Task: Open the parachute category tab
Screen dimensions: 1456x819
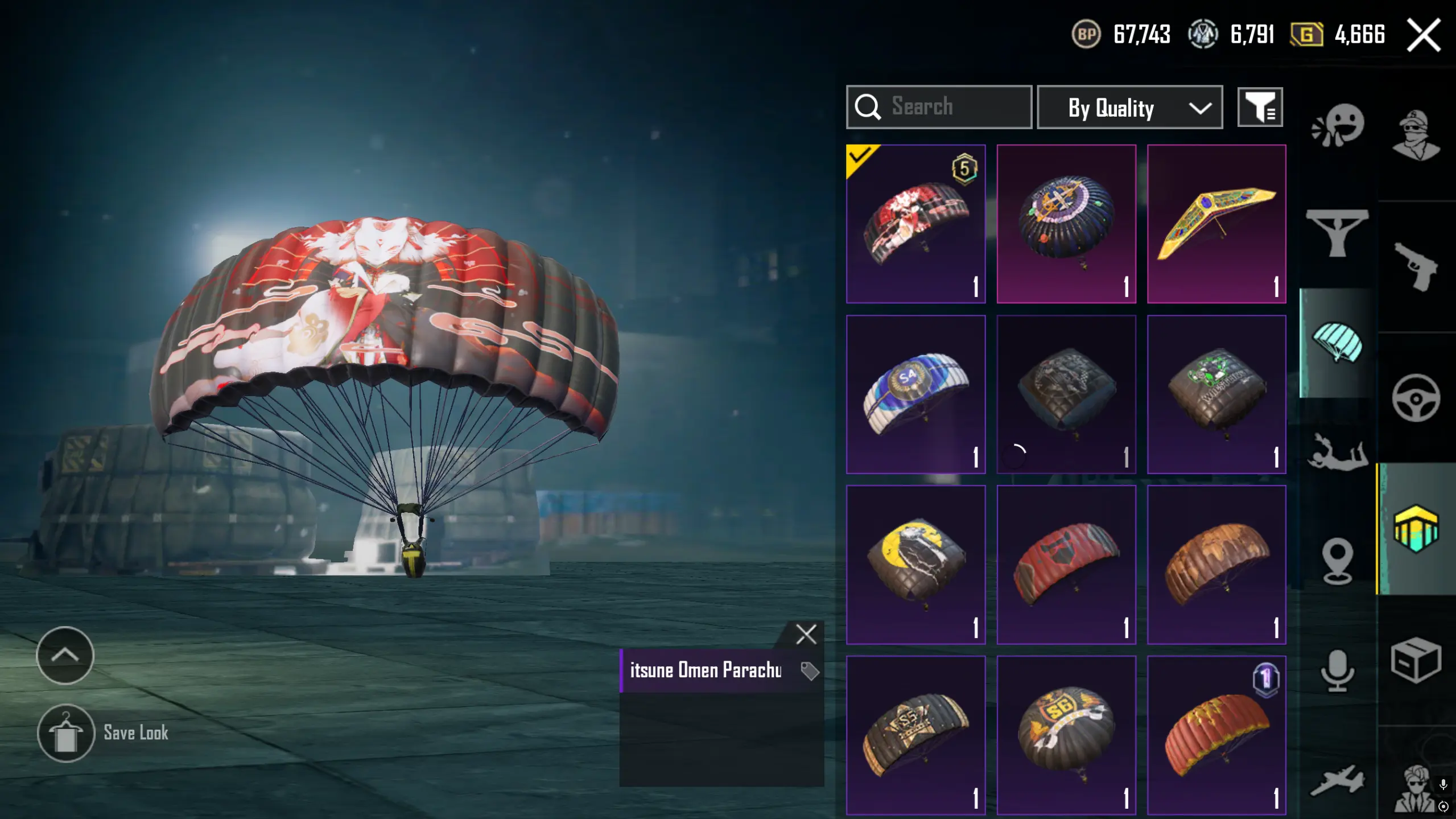Action: tap(1338, 342)
